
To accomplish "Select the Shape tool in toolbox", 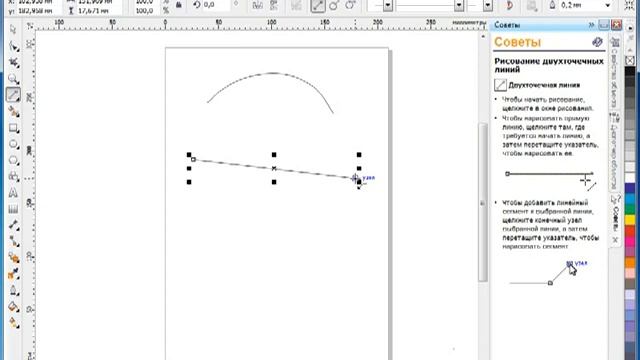I will (13, 46).
